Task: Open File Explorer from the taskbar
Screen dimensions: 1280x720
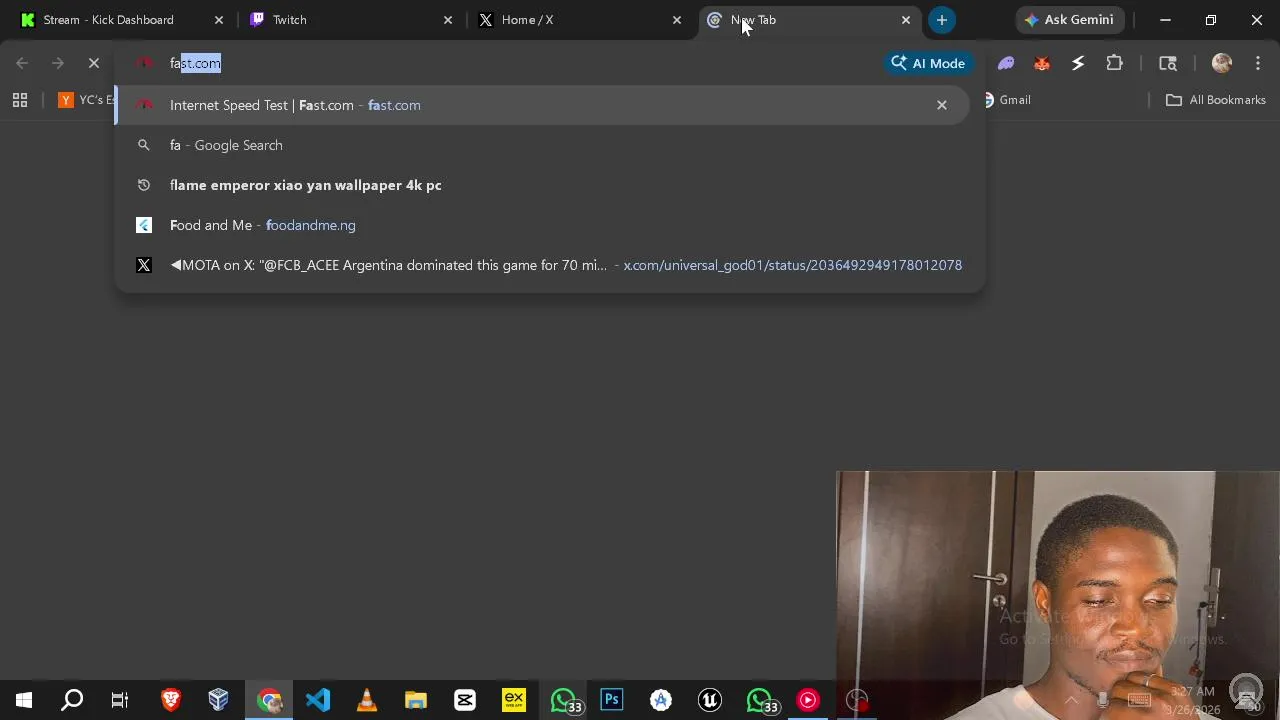Action: 416,700
